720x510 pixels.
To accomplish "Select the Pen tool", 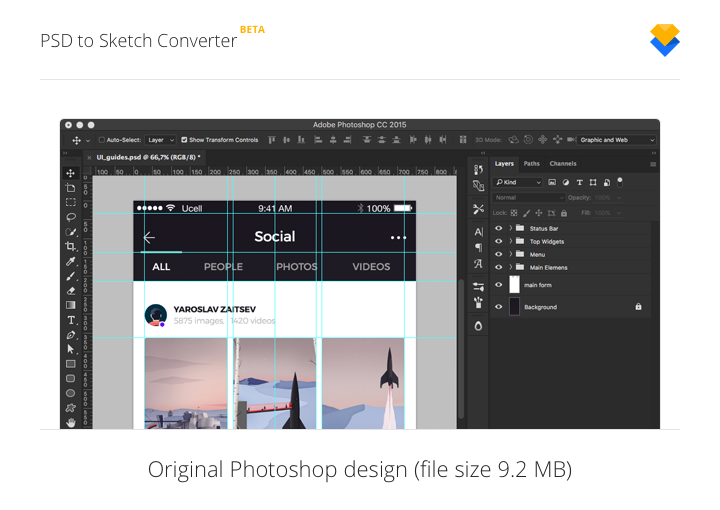I will [70, 335].
